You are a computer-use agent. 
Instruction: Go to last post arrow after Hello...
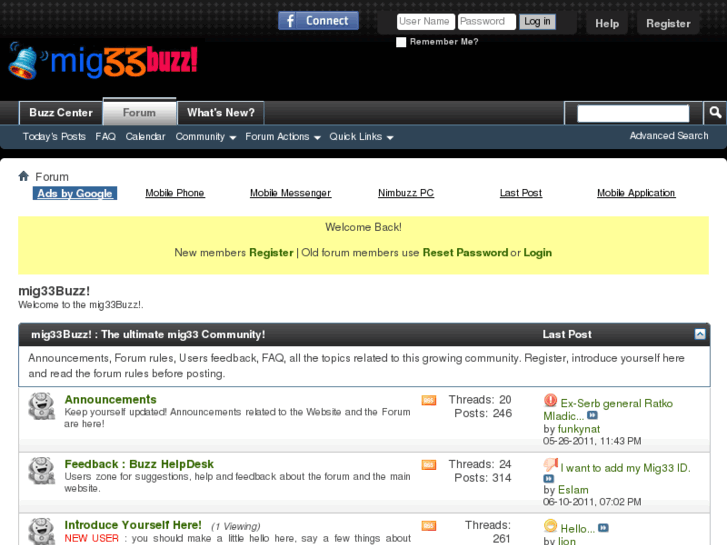tap(603, 528)
